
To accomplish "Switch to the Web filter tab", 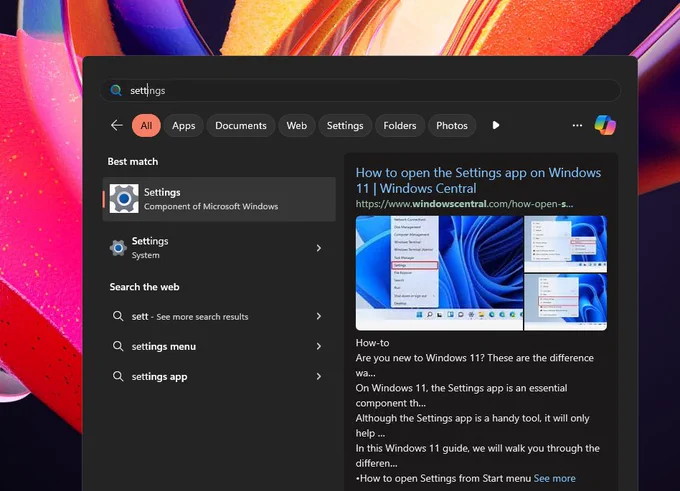I will (x=297, y=125).
